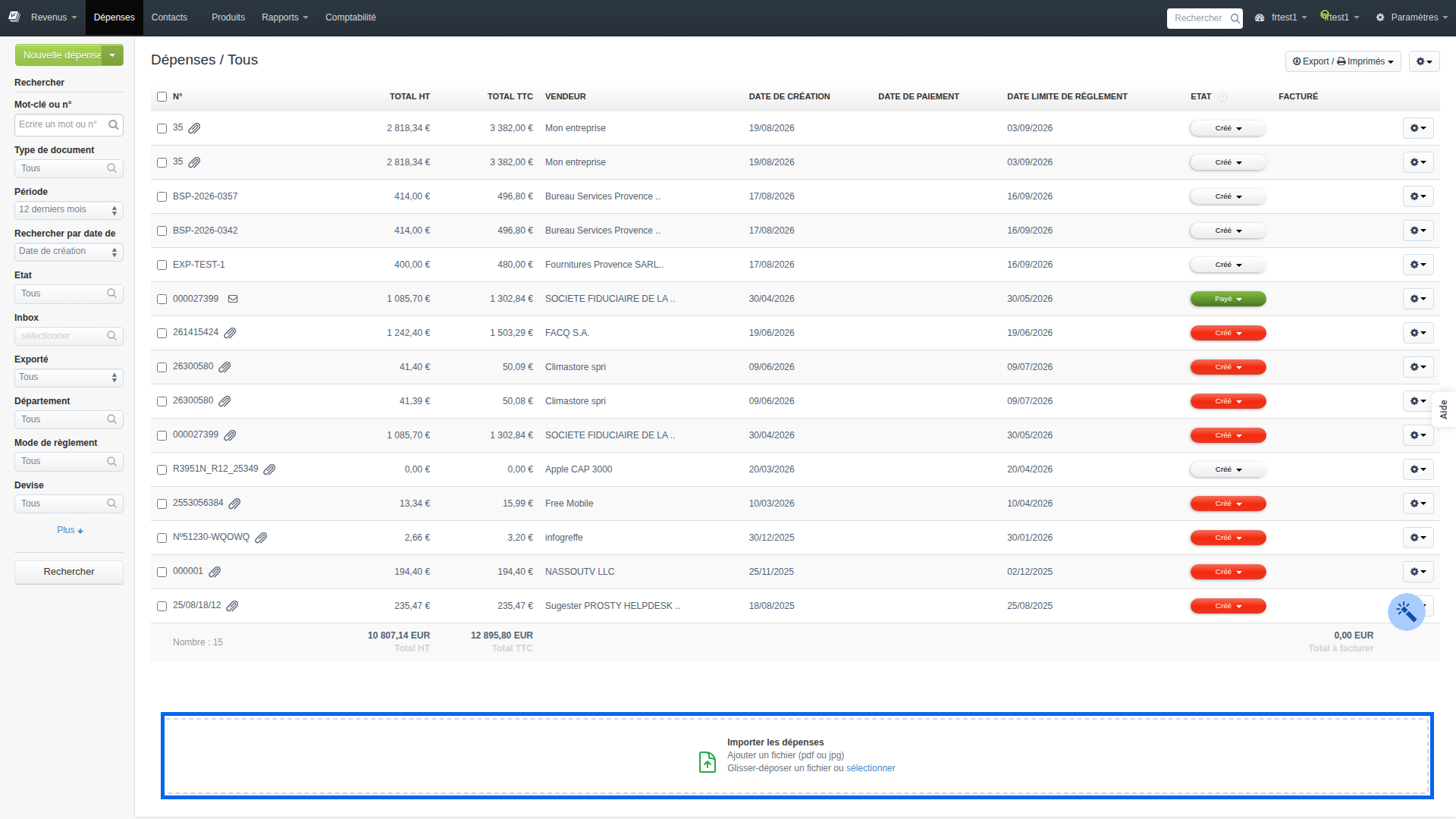The image size is (1456, 819).
Task: Click the magic wand assistant button
Action: click(x=1406, y=611)
